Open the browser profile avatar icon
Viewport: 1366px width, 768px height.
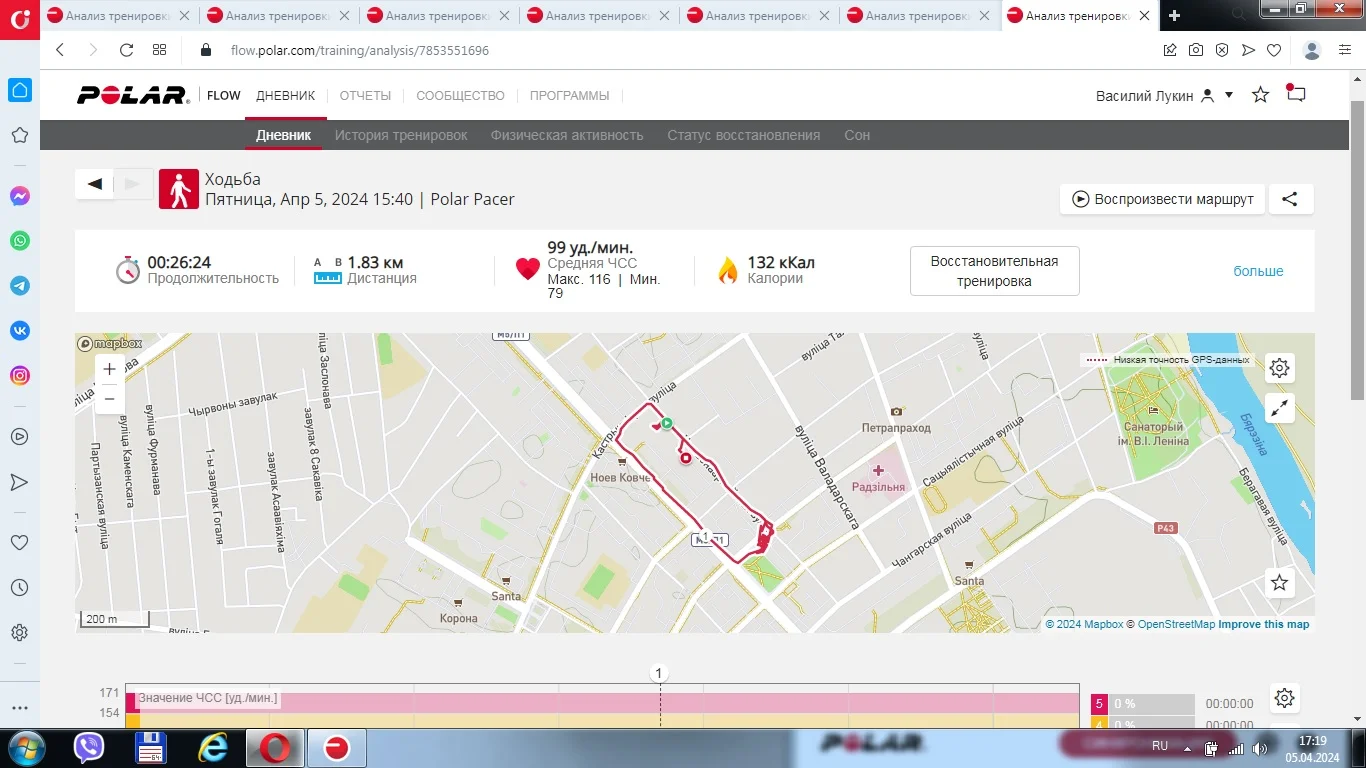click(x=1312, y=50)
